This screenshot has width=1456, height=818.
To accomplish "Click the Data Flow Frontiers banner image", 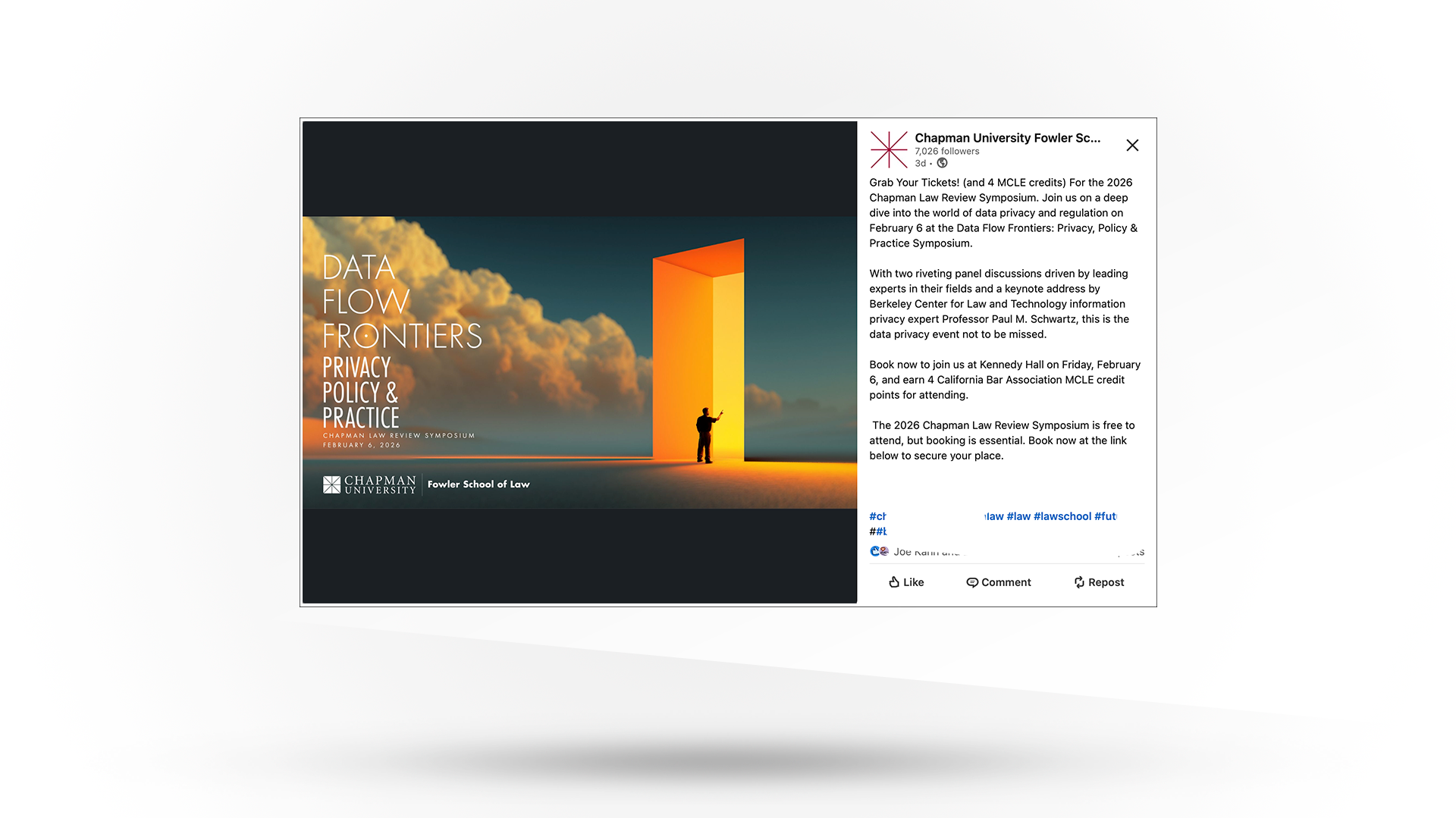I will 579,362.
